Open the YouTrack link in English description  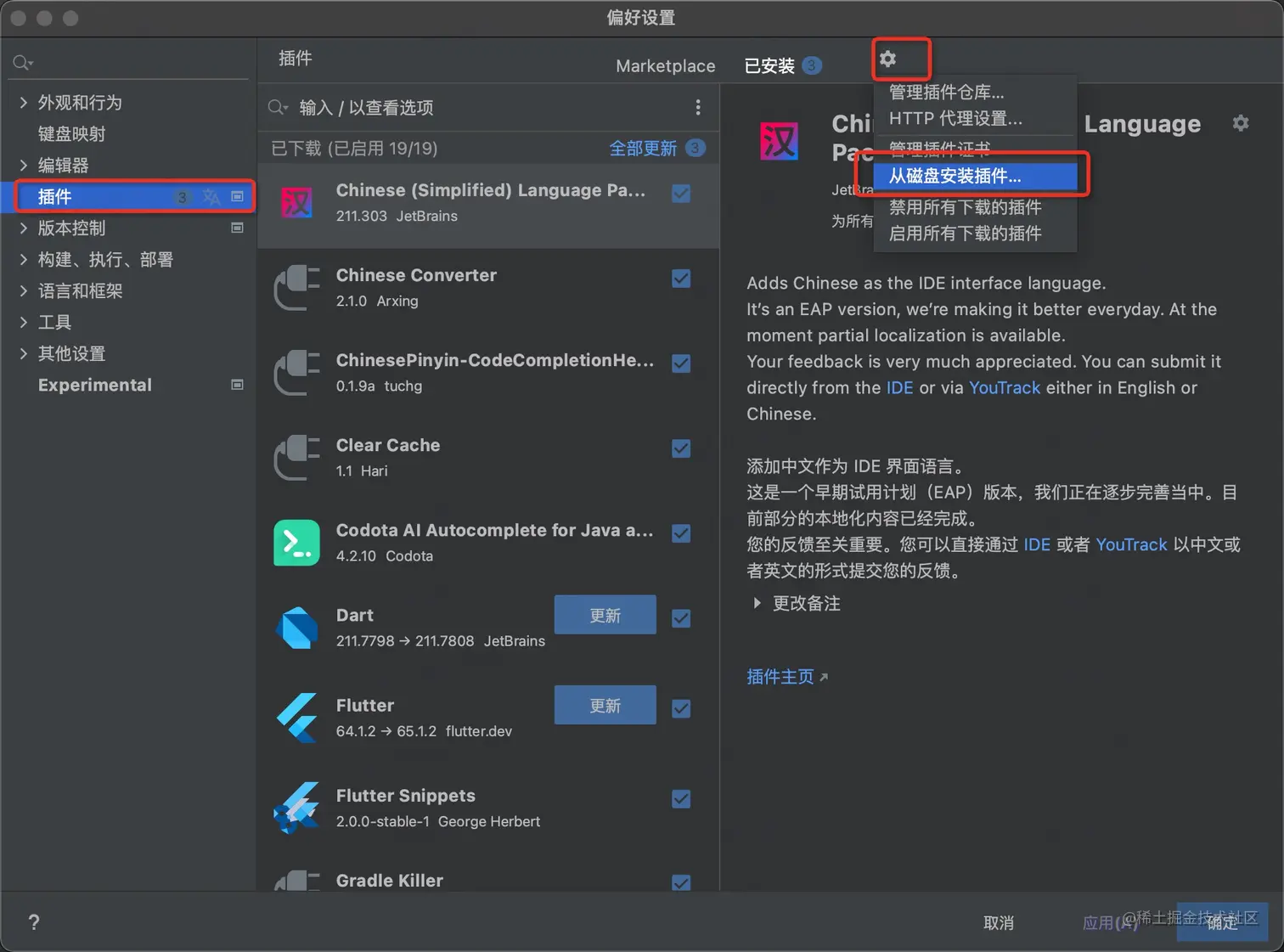tap(1005, 387)
